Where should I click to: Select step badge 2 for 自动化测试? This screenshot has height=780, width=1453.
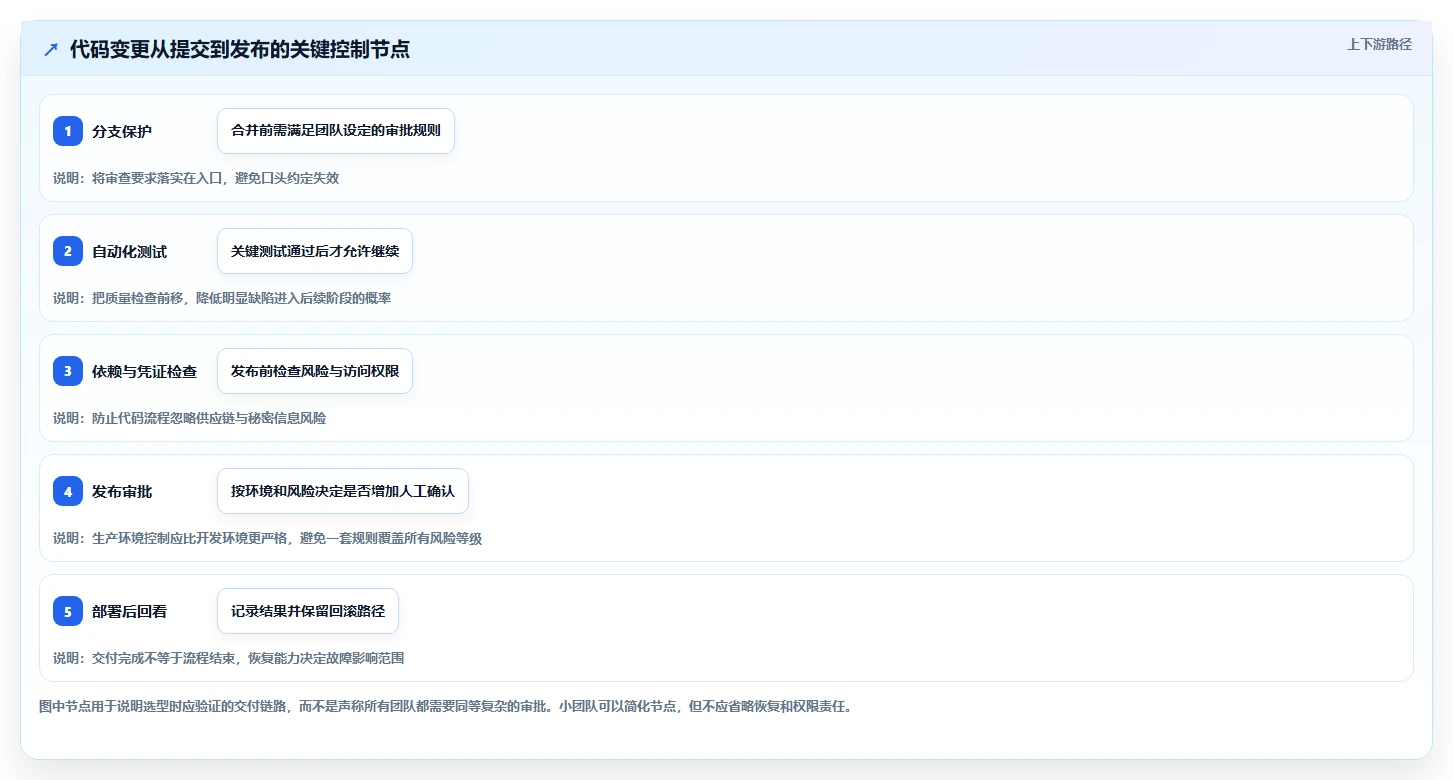pyautogui.click(x=68, y=251)
